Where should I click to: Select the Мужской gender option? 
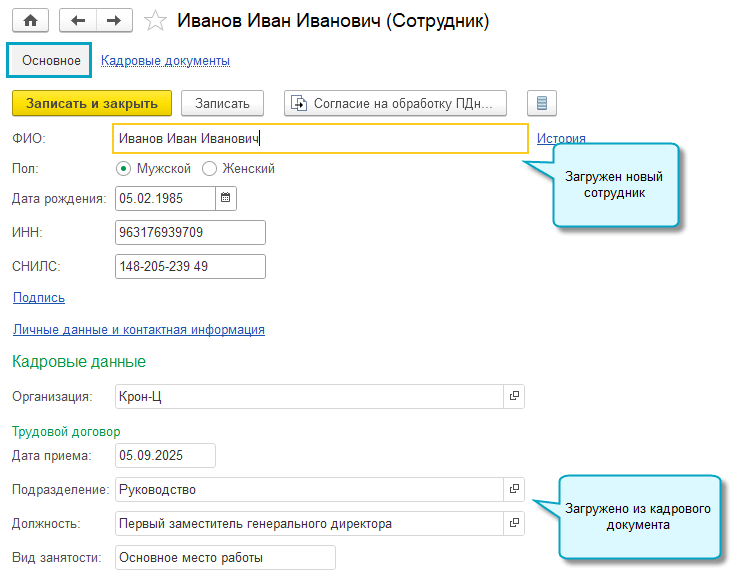pos(124,169)
